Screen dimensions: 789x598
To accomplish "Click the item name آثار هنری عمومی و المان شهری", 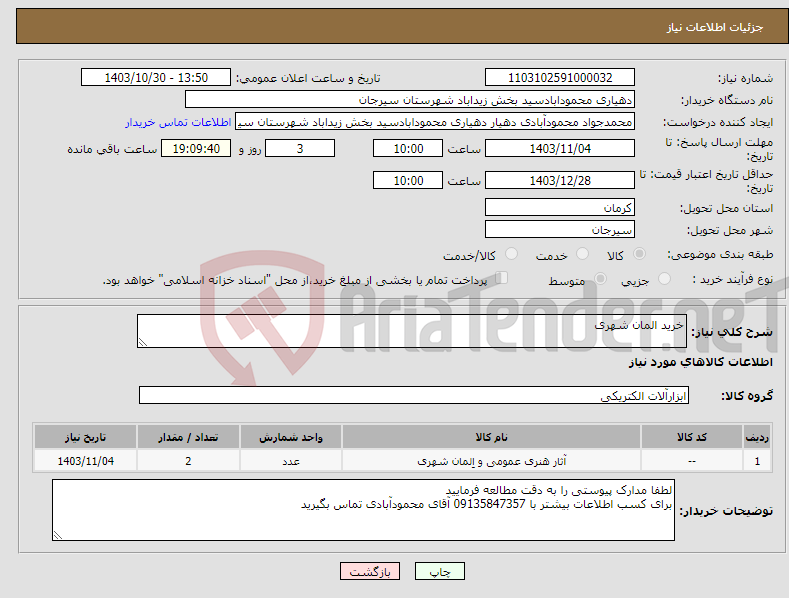I will point(492,461).
